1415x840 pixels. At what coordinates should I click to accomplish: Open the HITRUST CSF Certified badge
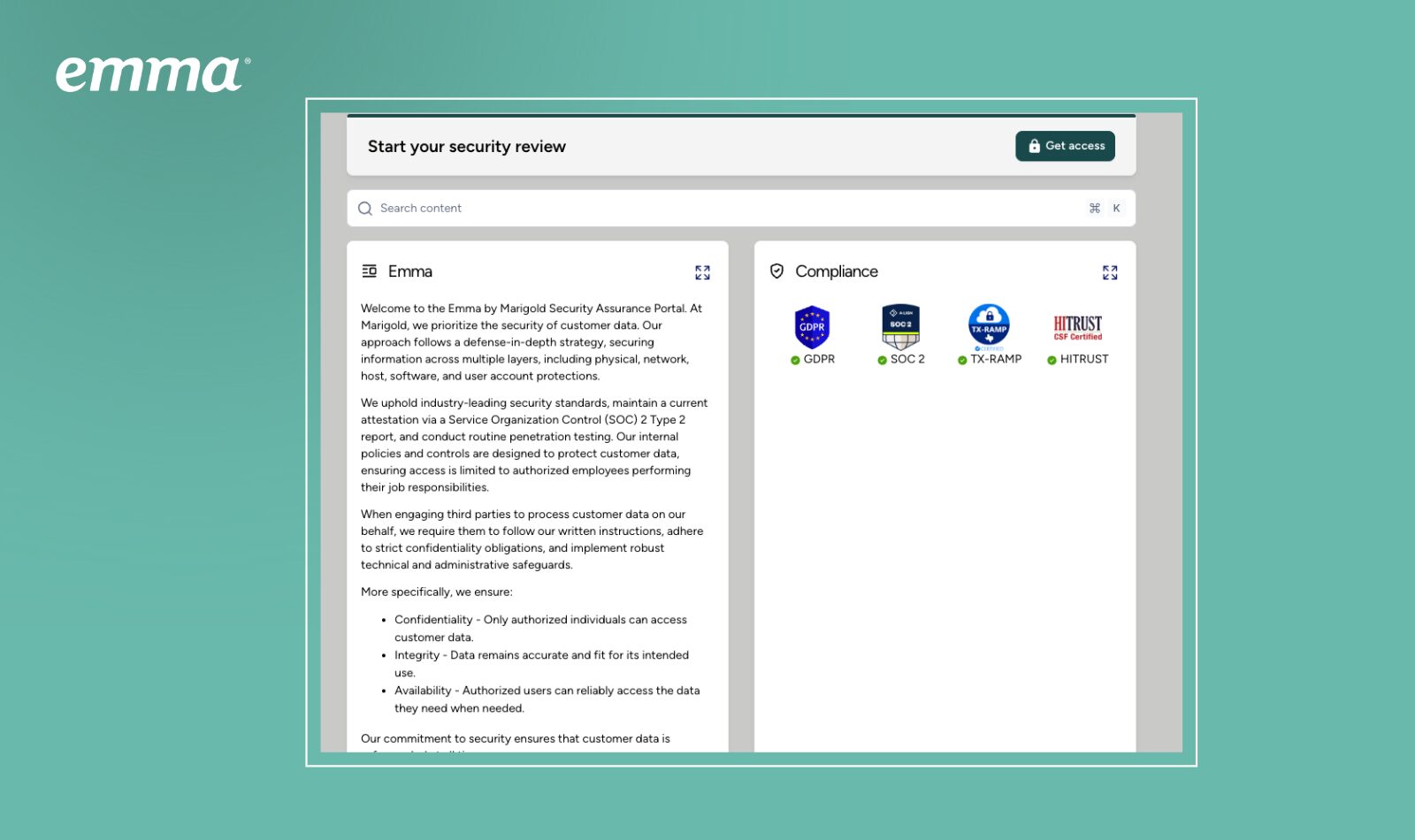click(1077, 327)
